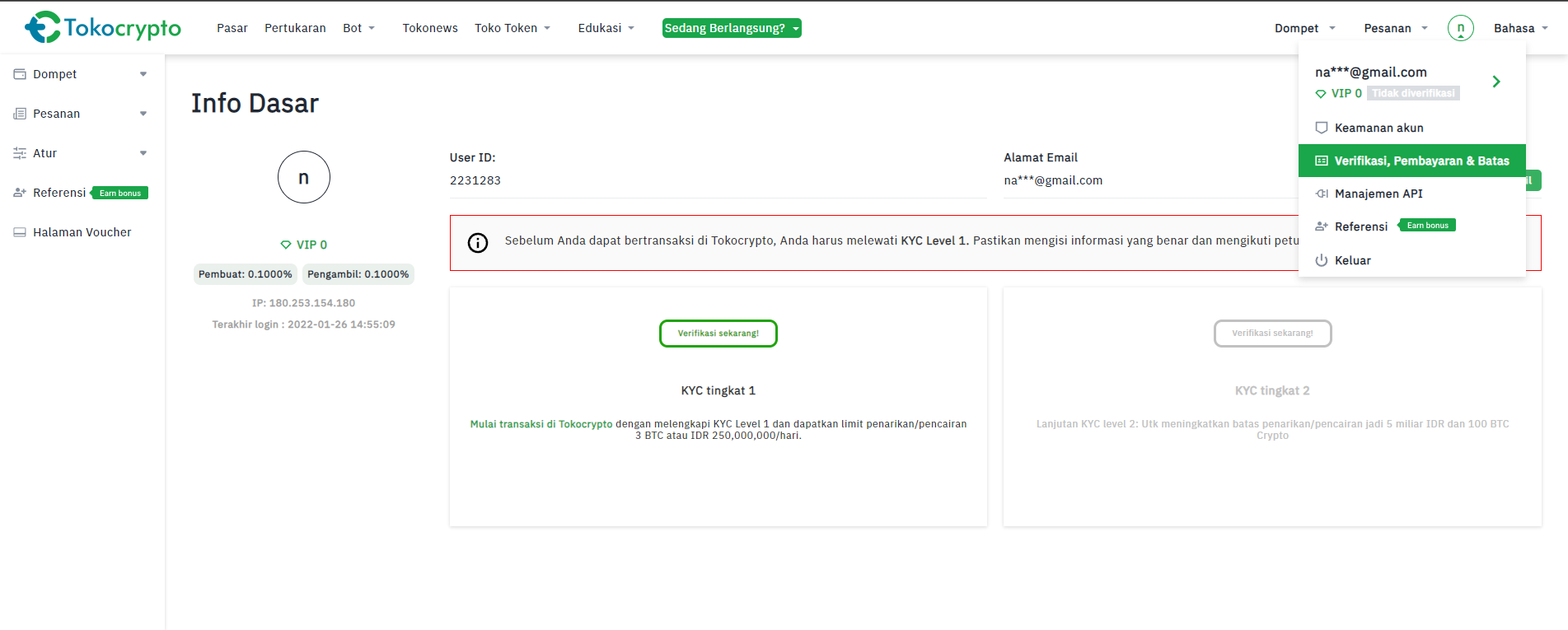
Task: Open the Bahasa language dropdown
Action: coord(1521,28)
